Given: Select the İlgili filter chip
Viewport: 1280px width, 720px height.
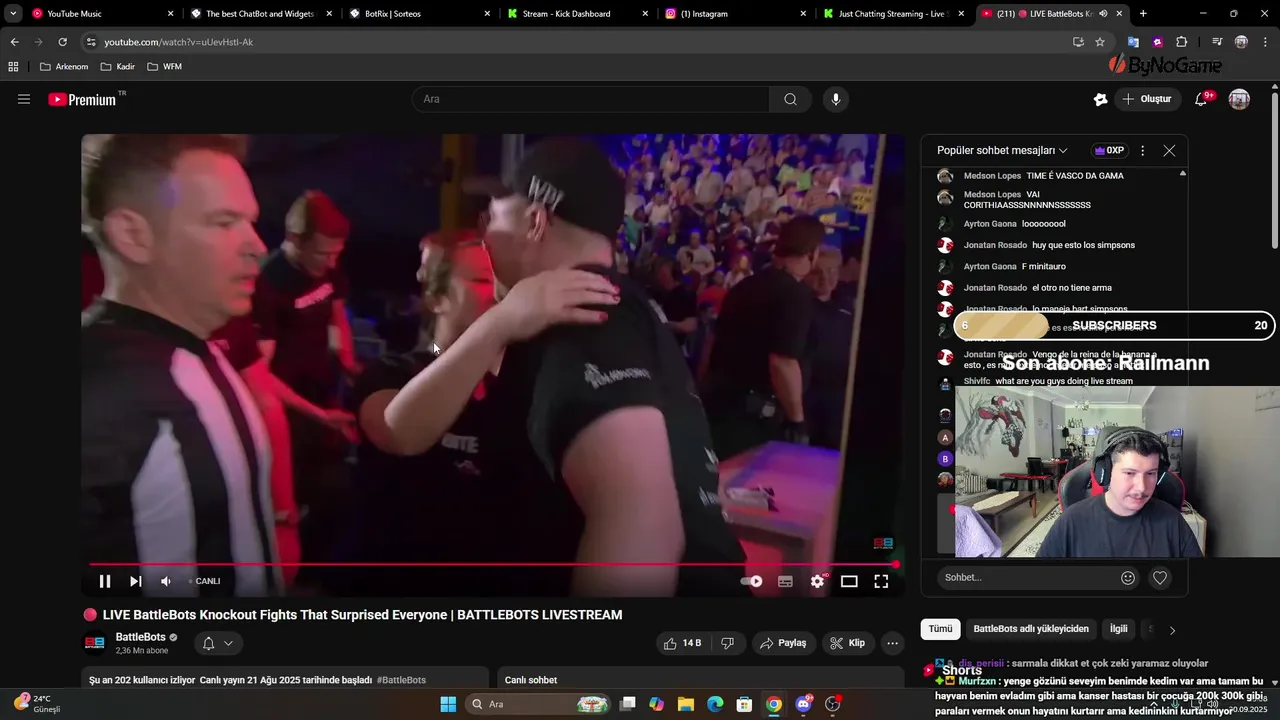Looking at the screenshot, I should point(1118,629).
